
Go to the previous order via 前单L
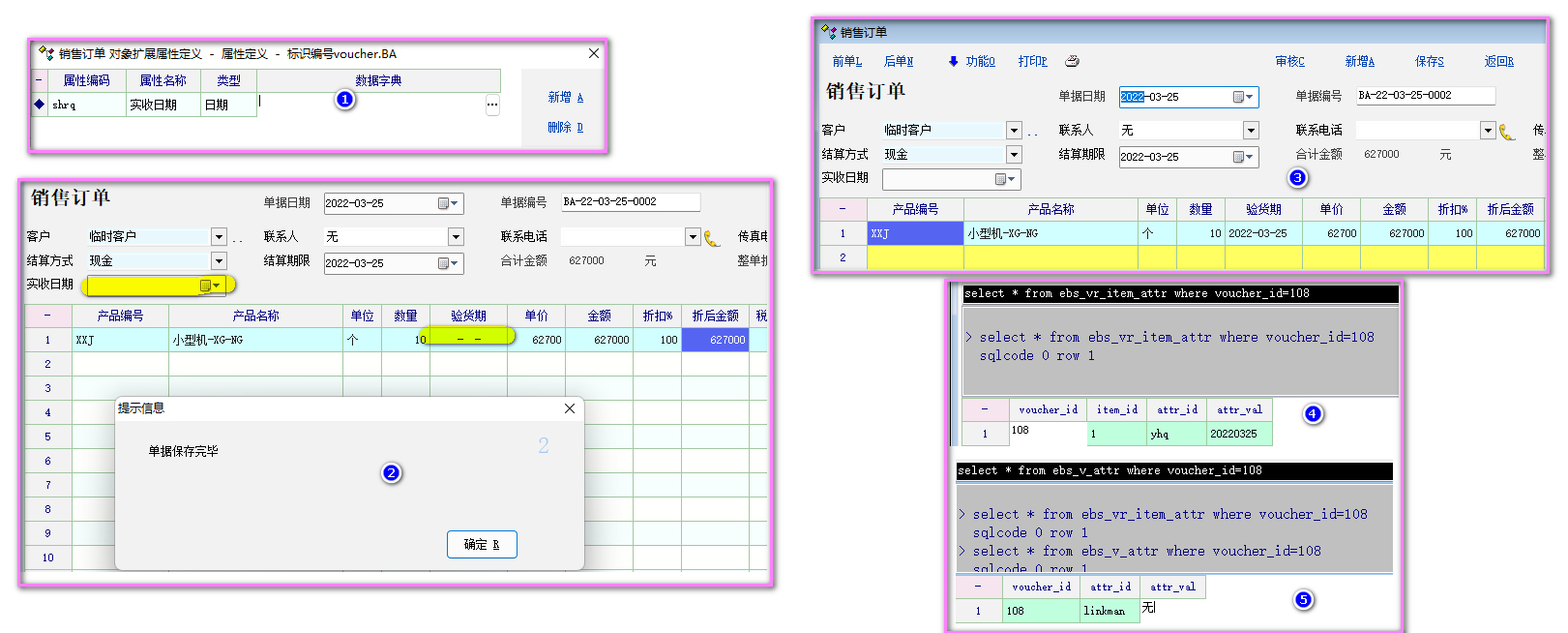click(846, 61)
